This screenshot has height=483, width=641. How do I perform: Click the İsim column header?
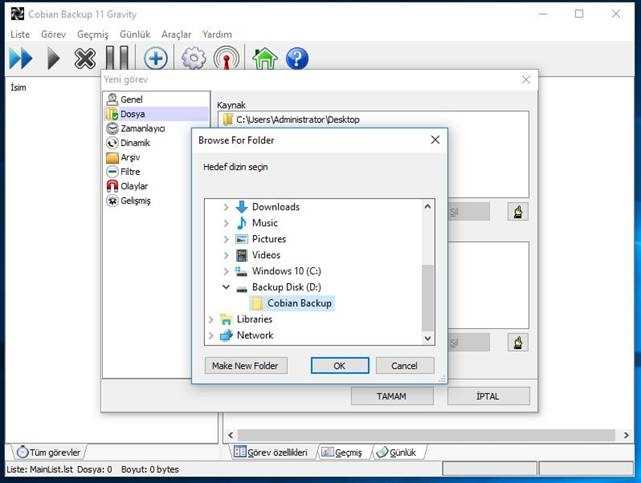coord(18,87)
